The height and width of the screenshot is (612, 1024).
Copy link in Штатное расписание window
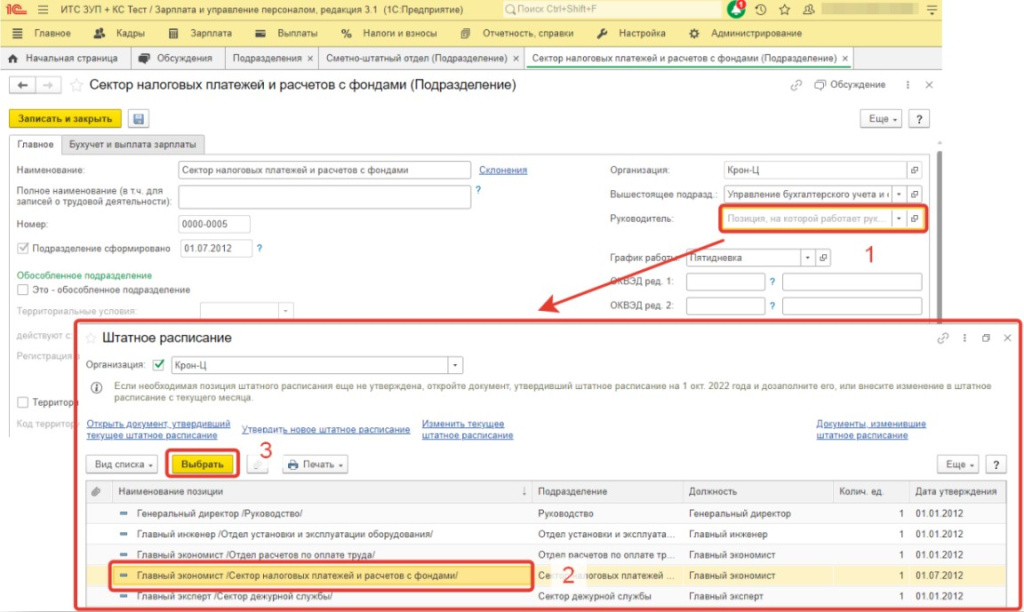click(942, 338)
